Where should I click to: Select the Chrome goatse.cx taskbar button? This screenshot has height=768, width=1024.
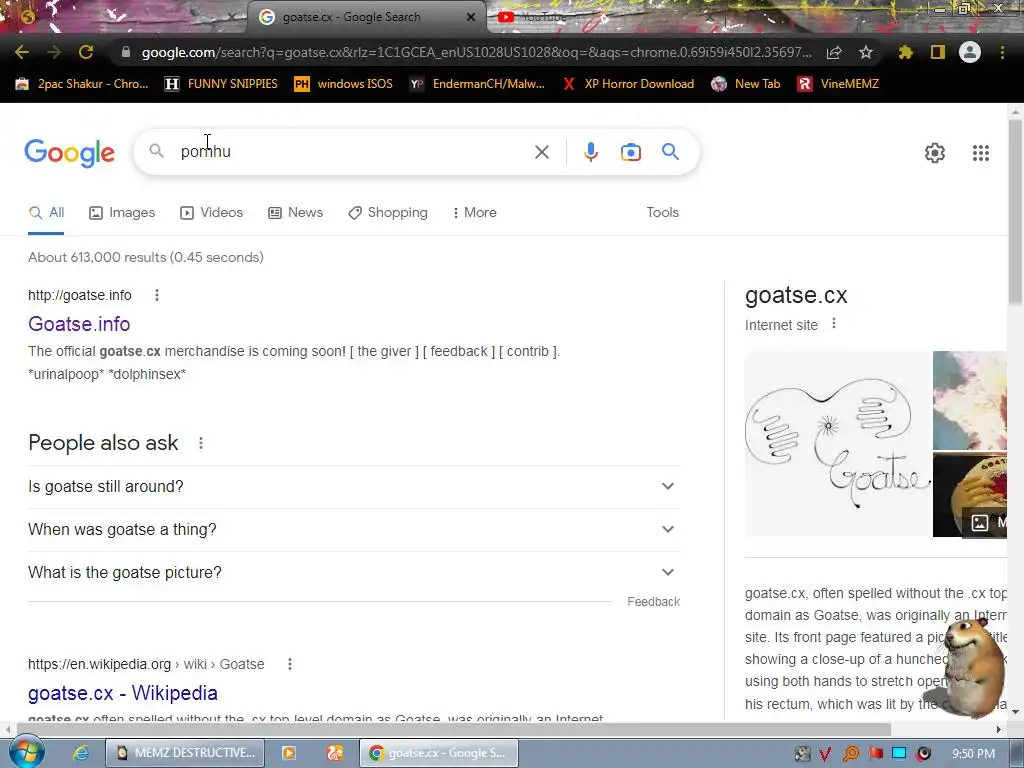(439, 753)
